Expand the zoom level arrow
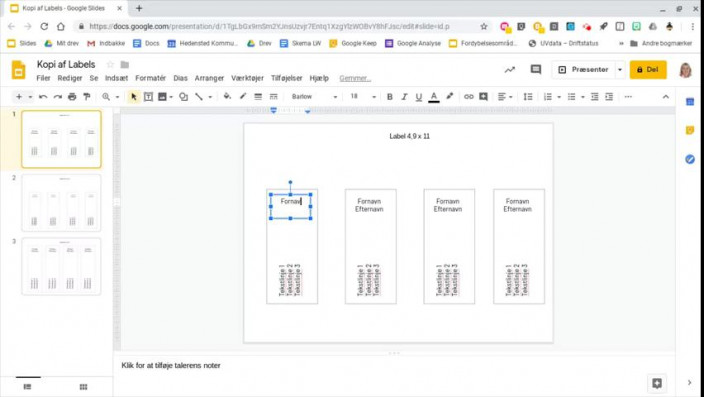The height and width of the screenshot is (397, 704). 117,97
